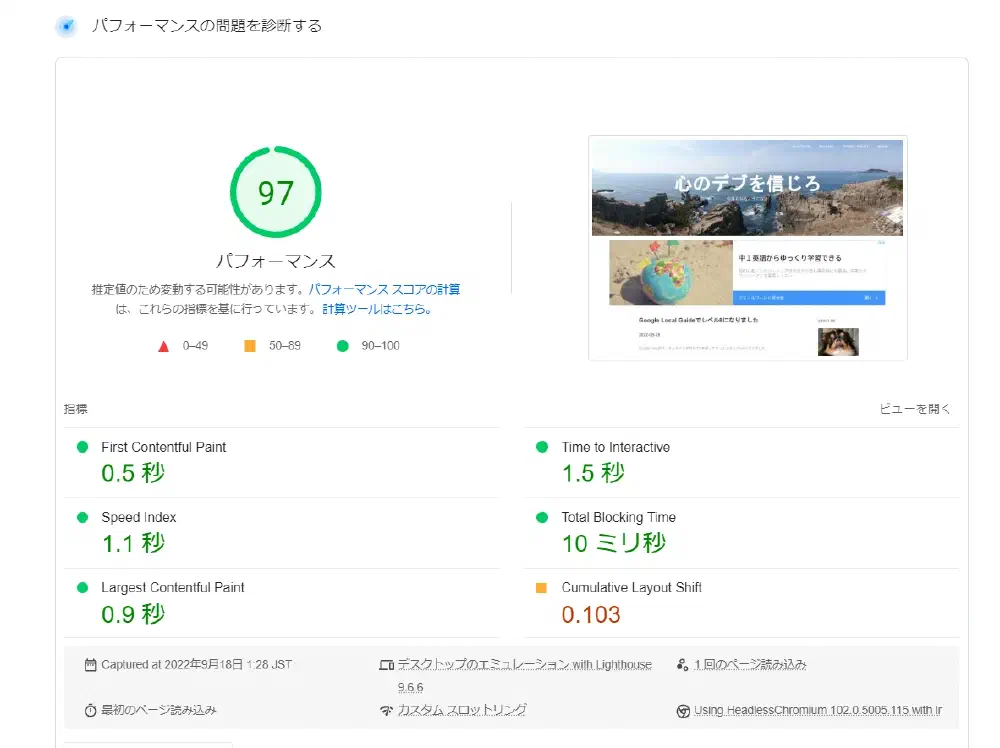1000x748 pixels.
Task: Click the Chromium browser icon
Action: (x=683, y=711)
